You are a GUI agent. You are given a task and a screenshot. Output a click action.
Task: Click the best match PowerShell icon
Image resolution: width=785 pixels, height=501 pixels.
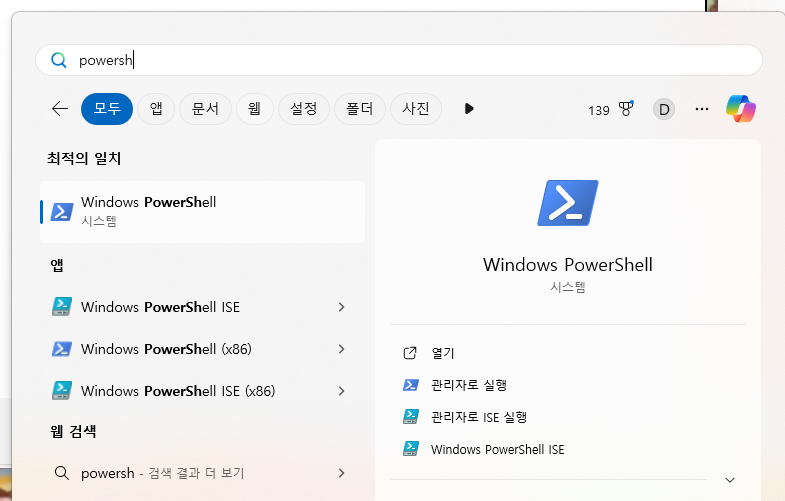click(62, 212)
